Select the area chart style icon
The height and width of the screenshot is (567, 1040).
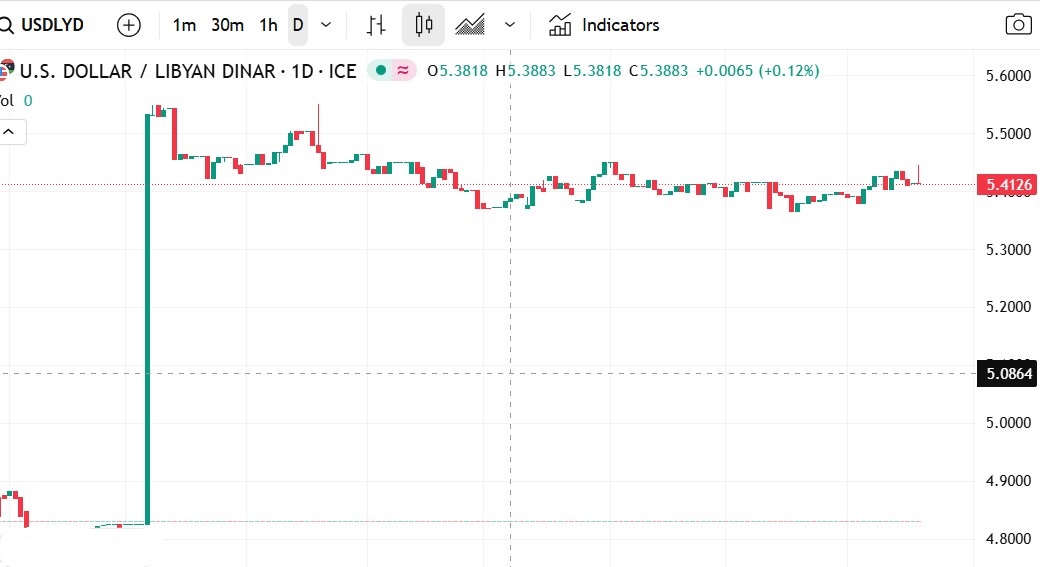470,25
